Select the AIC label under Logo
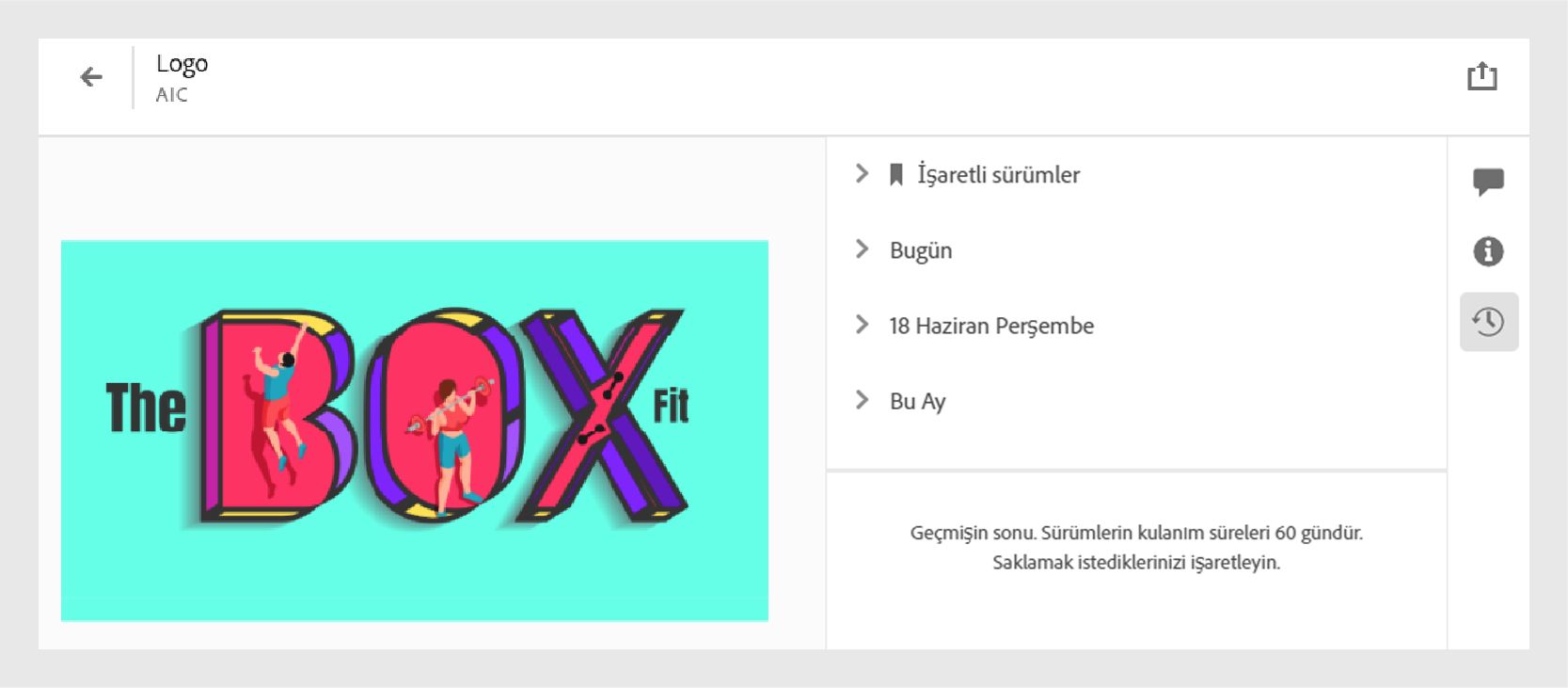This screenshot has width=1568, height=688. pos(173,95)
